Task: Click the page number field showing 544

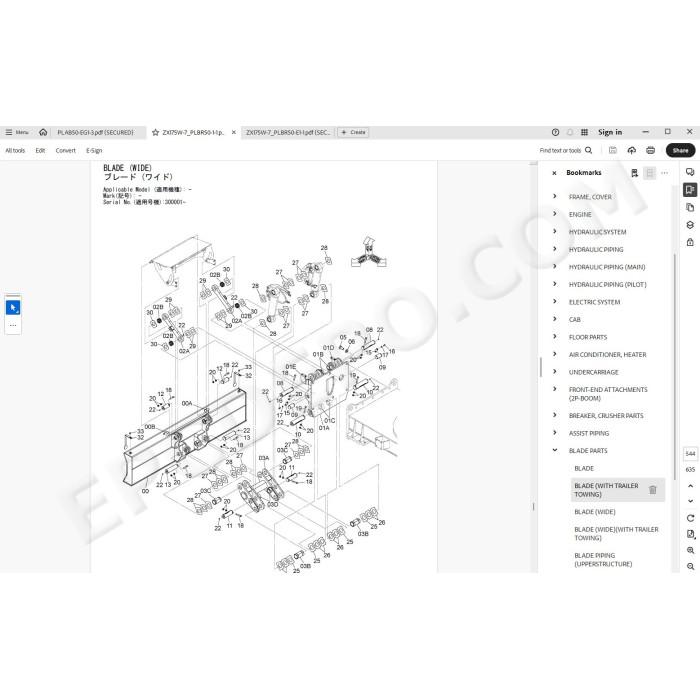Action: coord(690,454)
